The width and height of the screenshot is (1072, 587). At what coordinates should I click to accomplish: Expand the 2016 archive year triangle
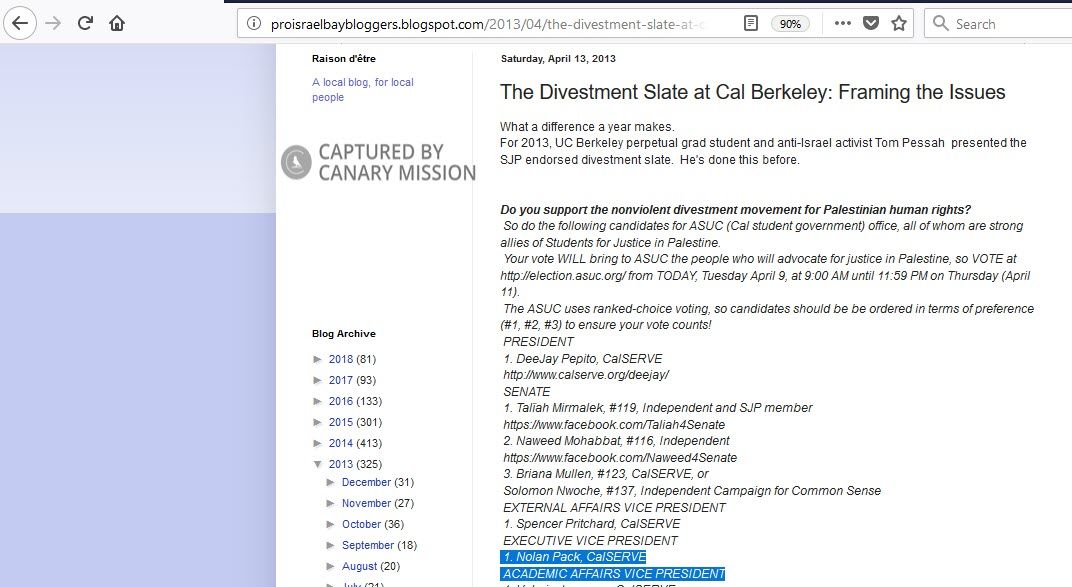pos(318,401)
